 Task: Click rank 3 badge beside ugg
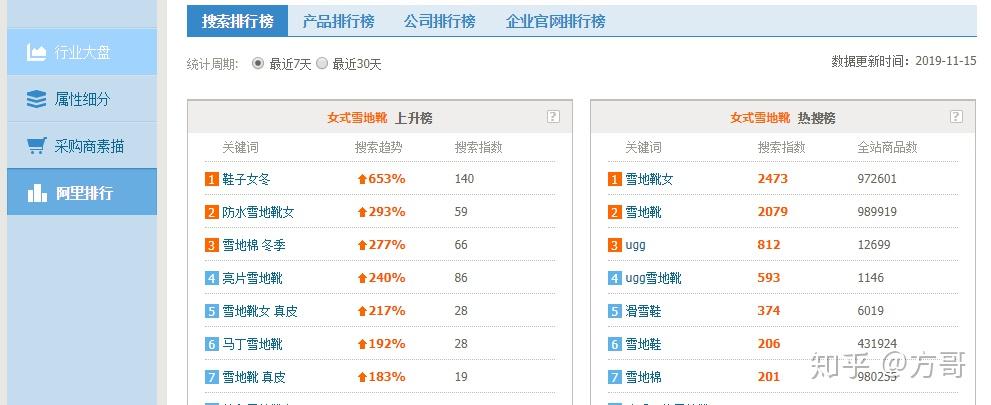[x=615, y=245]
